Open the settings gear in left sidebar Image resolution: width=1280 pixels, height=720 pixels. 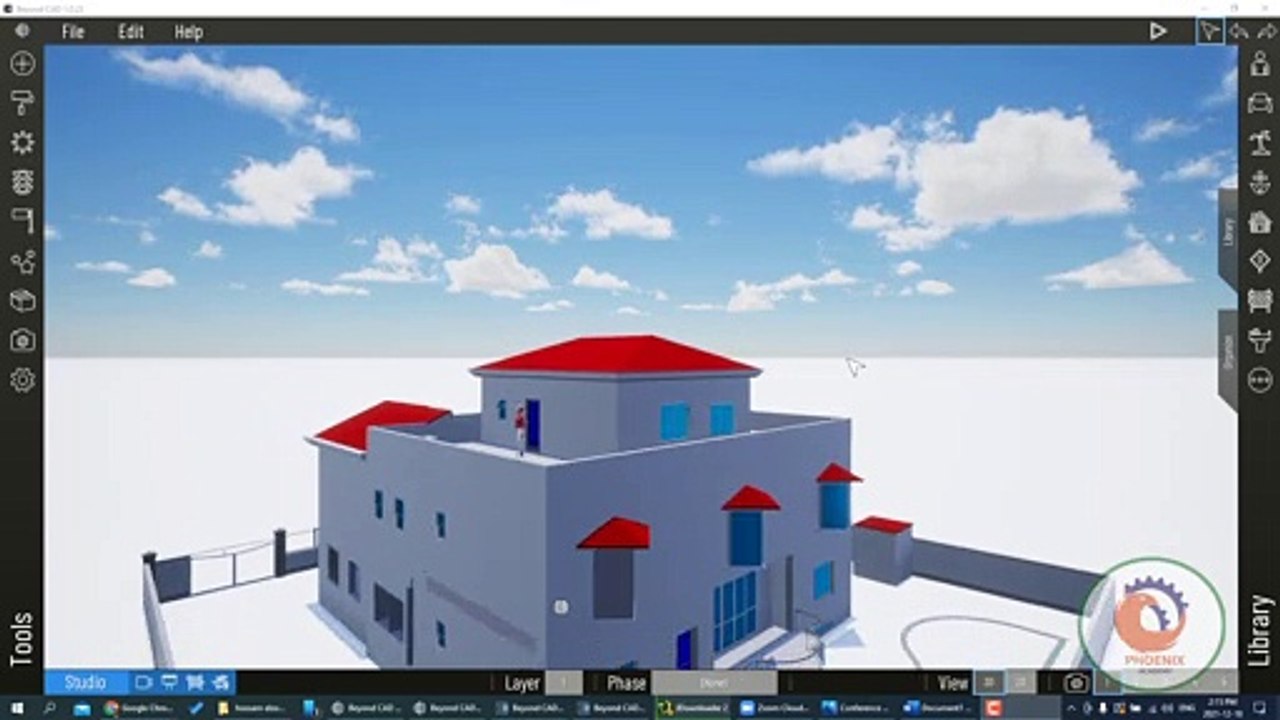(22, 380)
